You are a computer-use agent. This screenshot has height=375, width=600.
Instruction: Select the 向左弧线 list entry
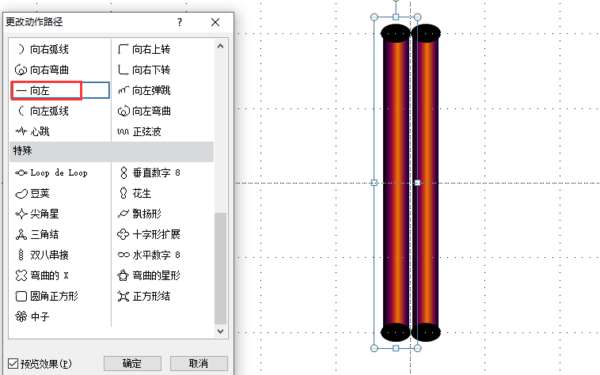[x=42, y=111]
